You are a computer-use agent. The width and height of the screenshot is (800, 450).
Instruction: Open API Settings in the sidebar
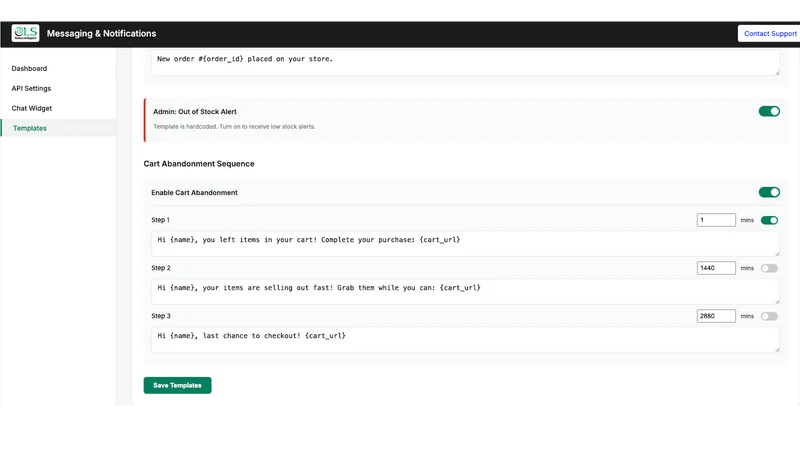pyautogui.click(x=31, y=88)
